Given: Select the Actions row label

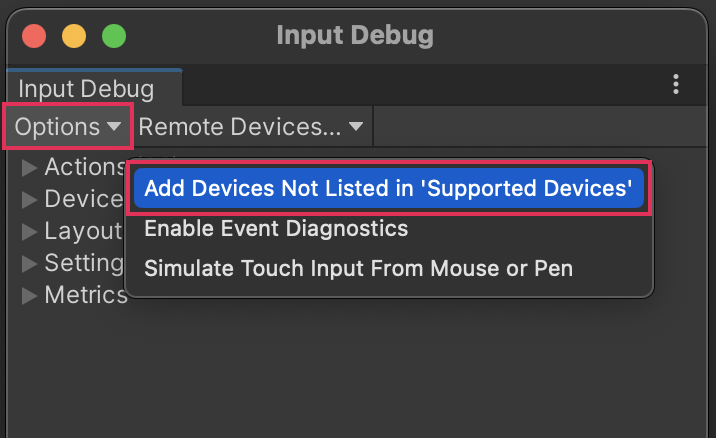Looking at the screenshot, I should click(84, 167).
